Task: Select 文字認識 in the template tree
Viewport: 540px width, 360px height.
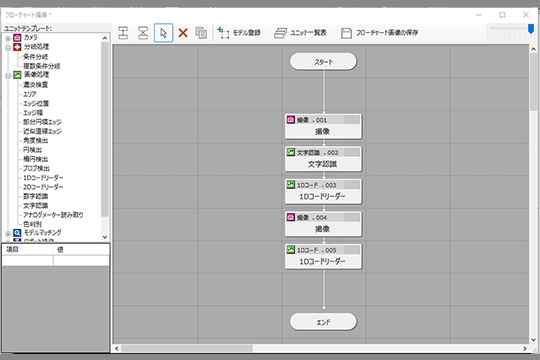Action: point(35,206)
